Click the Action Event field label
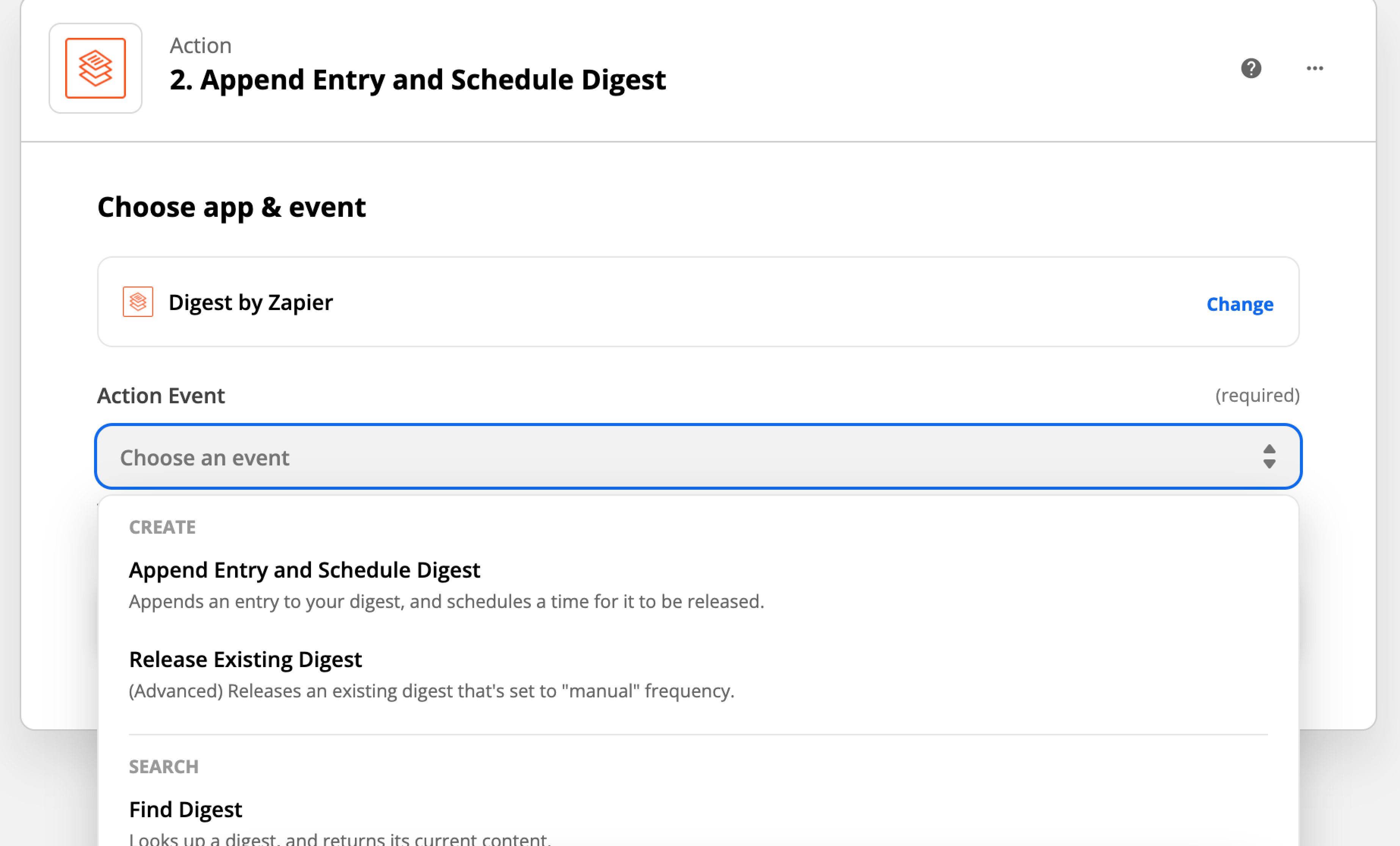 tap(161, 395)
